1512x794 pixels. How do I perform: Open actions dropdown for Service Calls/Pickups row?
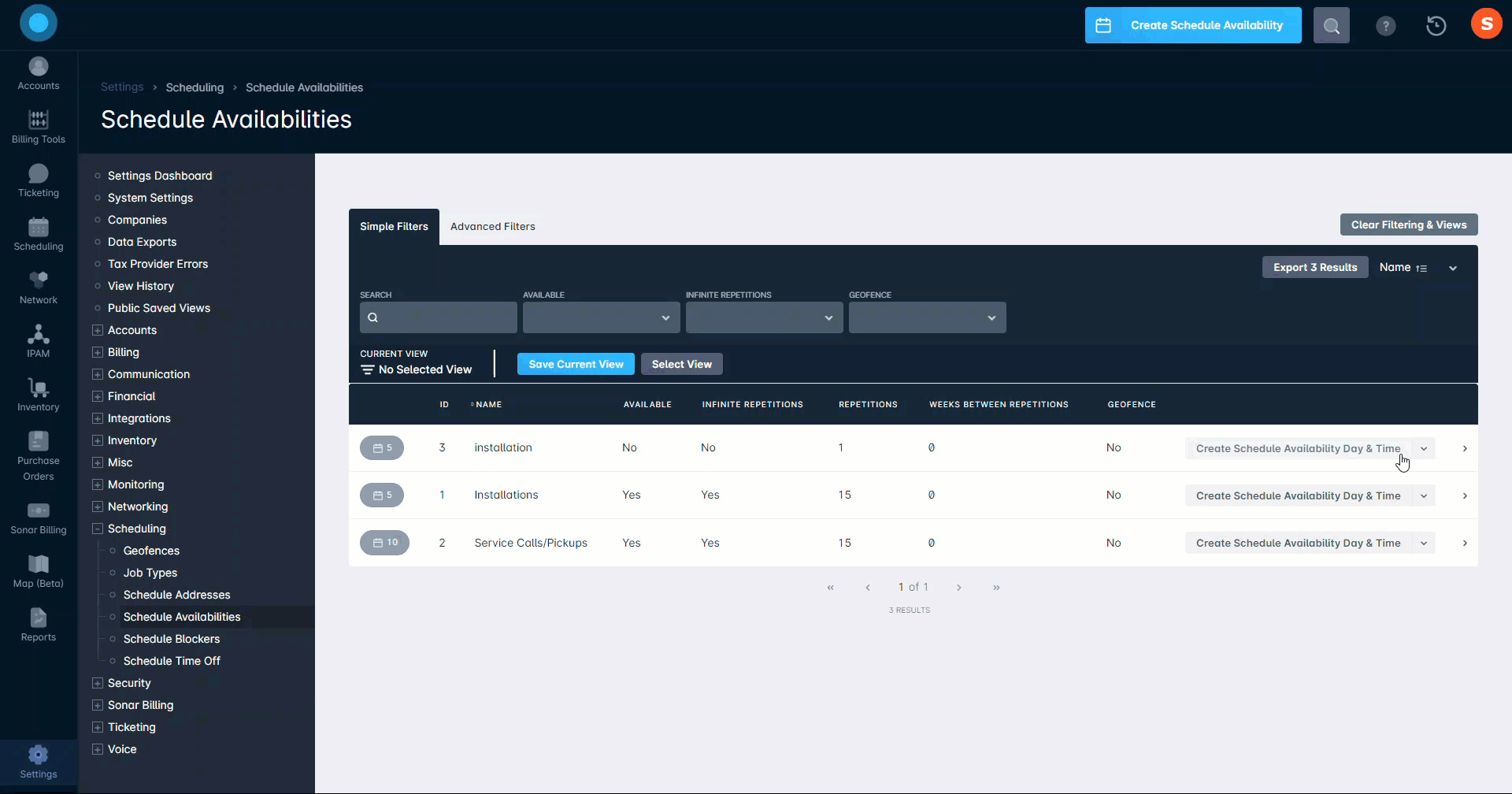pyautogui.click(x=1424, y=543)
